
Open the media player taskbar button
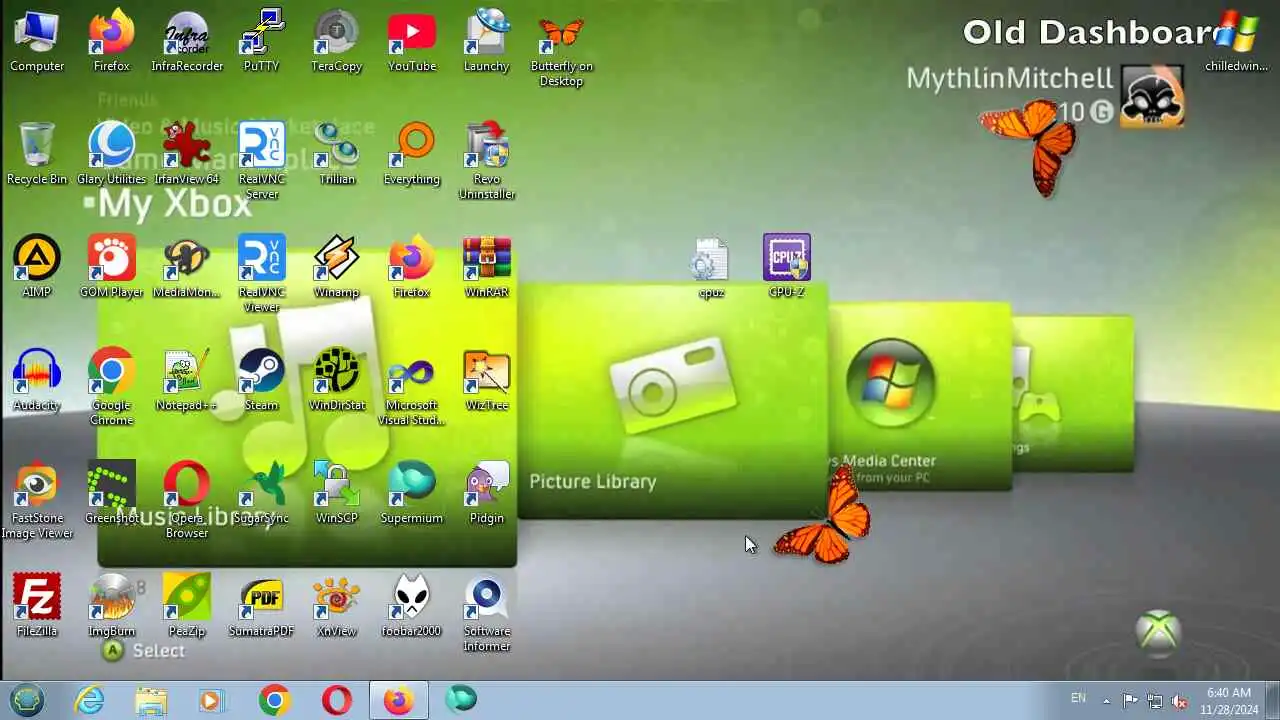(x=212, y=701)
